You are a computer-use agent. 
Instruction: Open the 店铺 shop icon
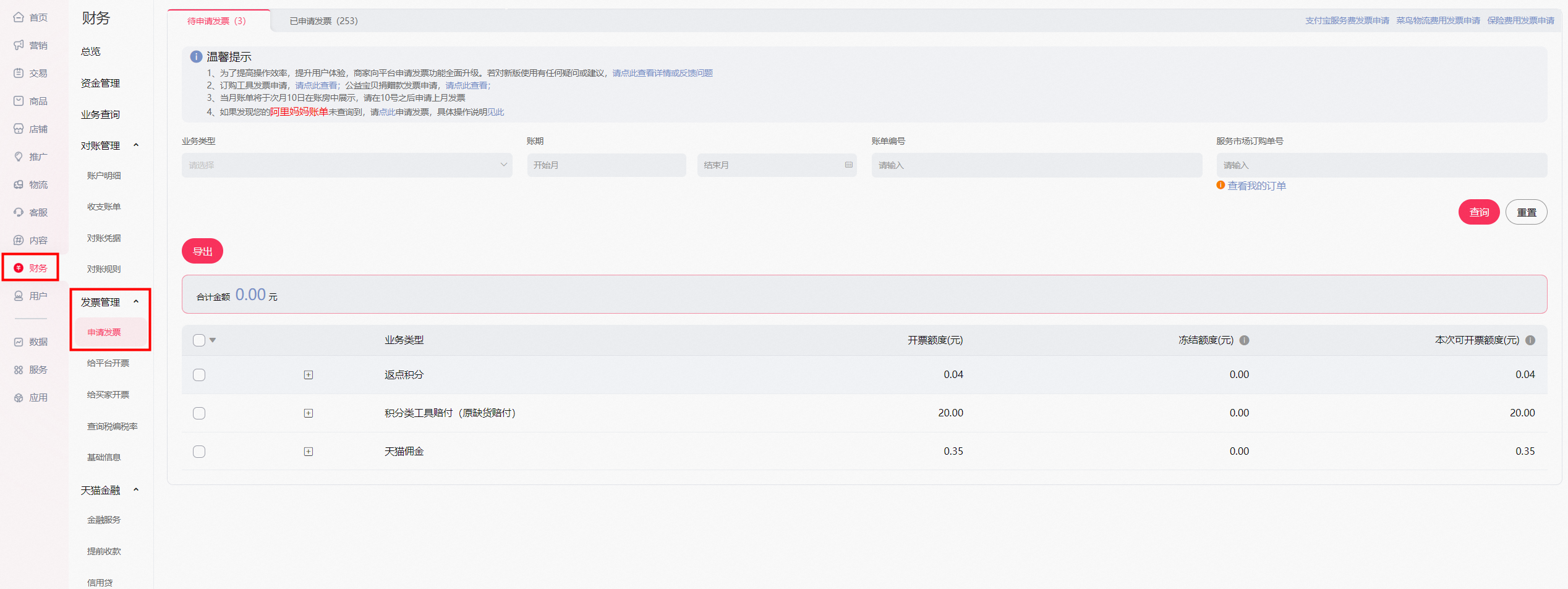tap(19, 129)
